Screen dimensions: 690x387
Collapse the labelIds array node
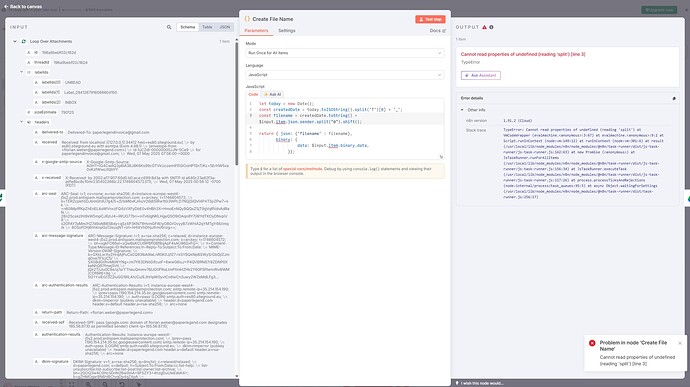point(21,72)
